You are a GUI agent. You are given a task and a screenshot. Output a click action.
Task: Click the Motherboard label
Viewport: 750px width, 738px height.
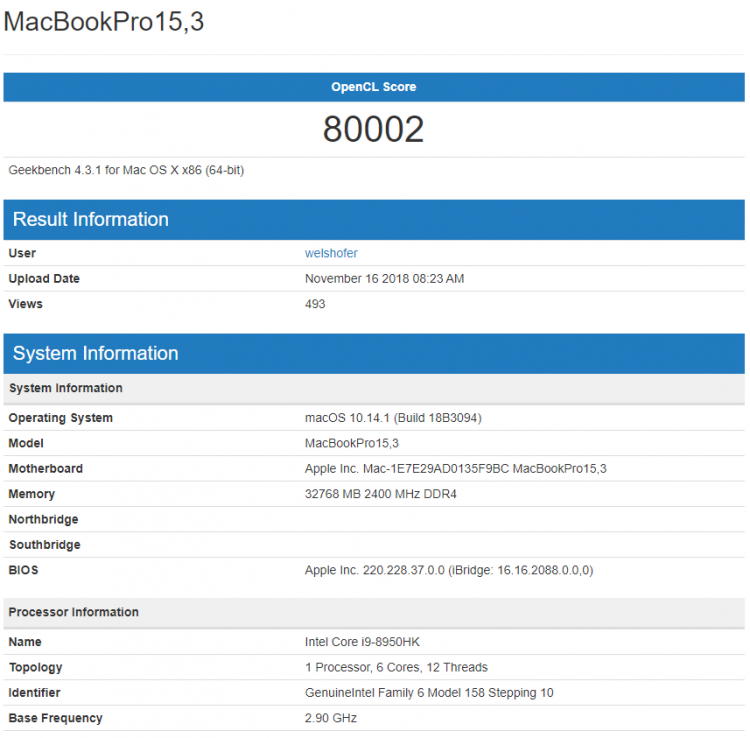(x=45, y=468)
